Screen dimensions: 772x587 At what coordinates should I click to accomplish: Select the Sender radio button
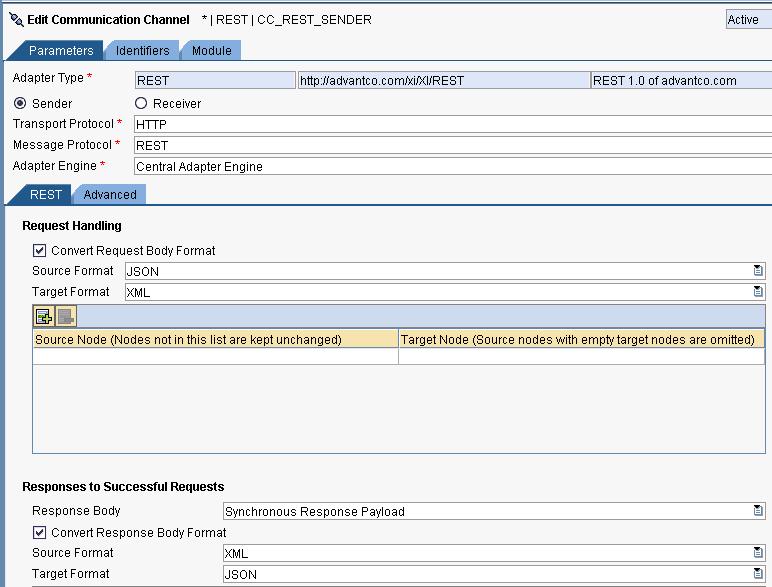point(20,103)
